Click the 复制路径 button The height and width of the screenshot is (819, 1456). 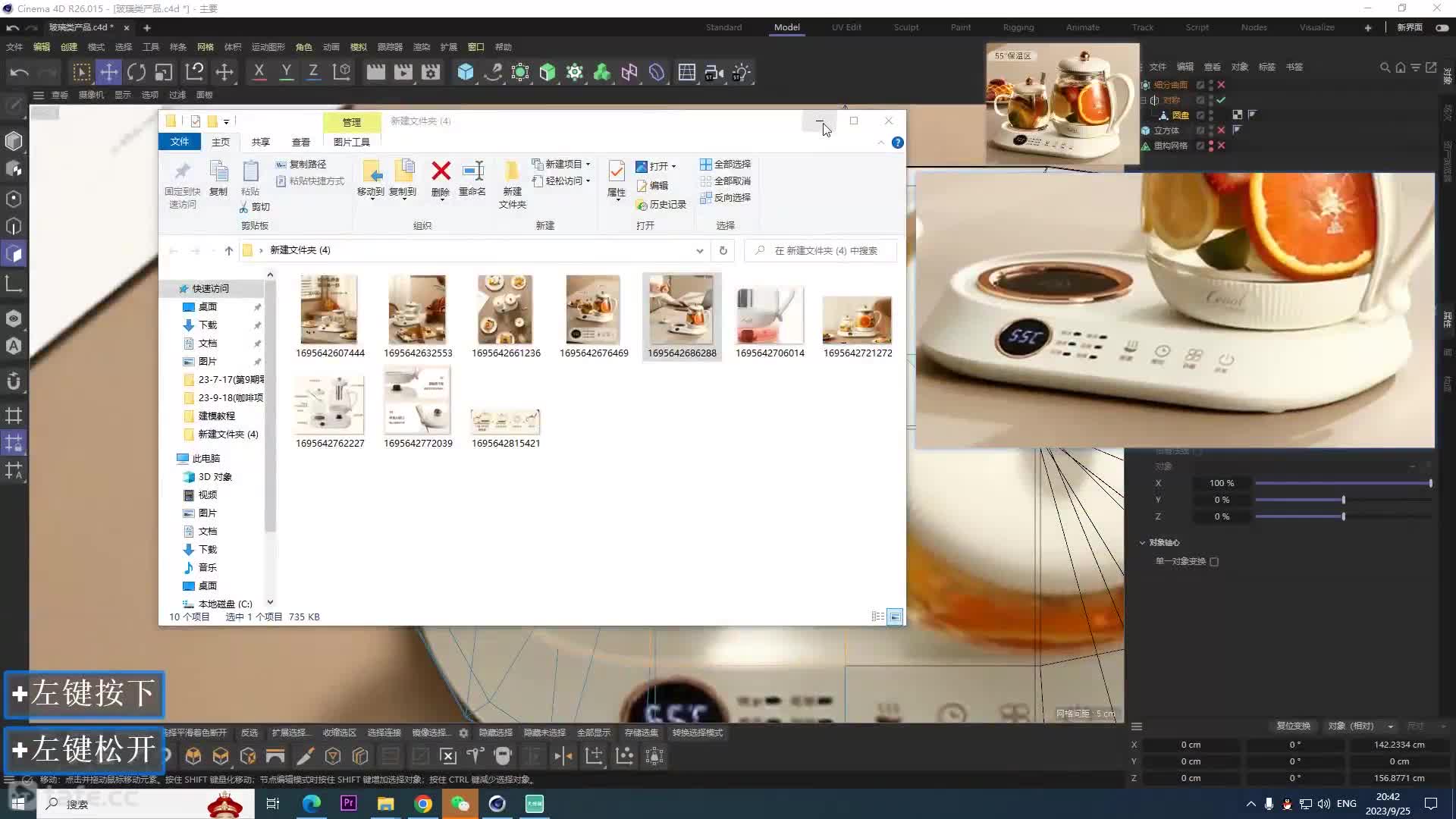[301, 164]
